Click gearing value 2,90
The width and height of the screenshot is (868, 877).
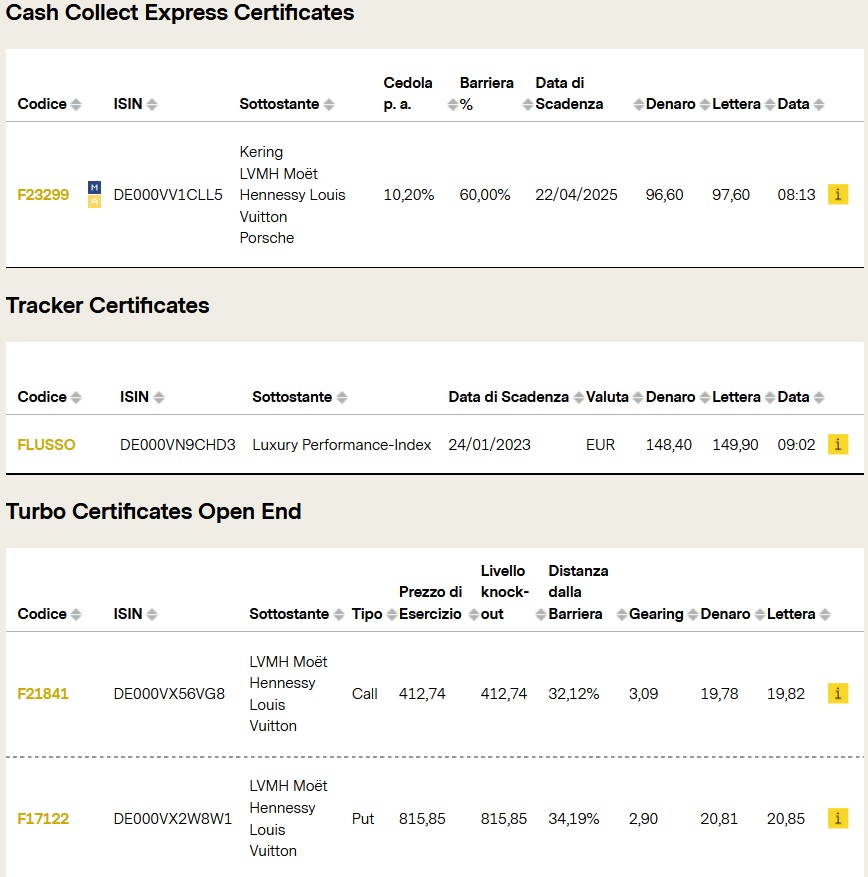pyautogui.click(x=643, y=819)
